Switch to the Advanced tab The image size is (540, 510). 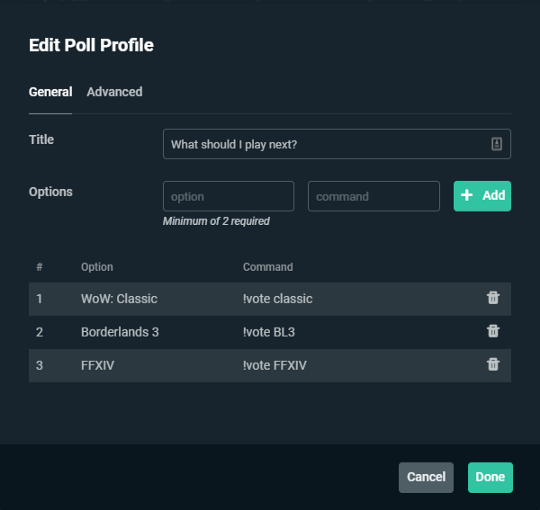coord(114,92)
